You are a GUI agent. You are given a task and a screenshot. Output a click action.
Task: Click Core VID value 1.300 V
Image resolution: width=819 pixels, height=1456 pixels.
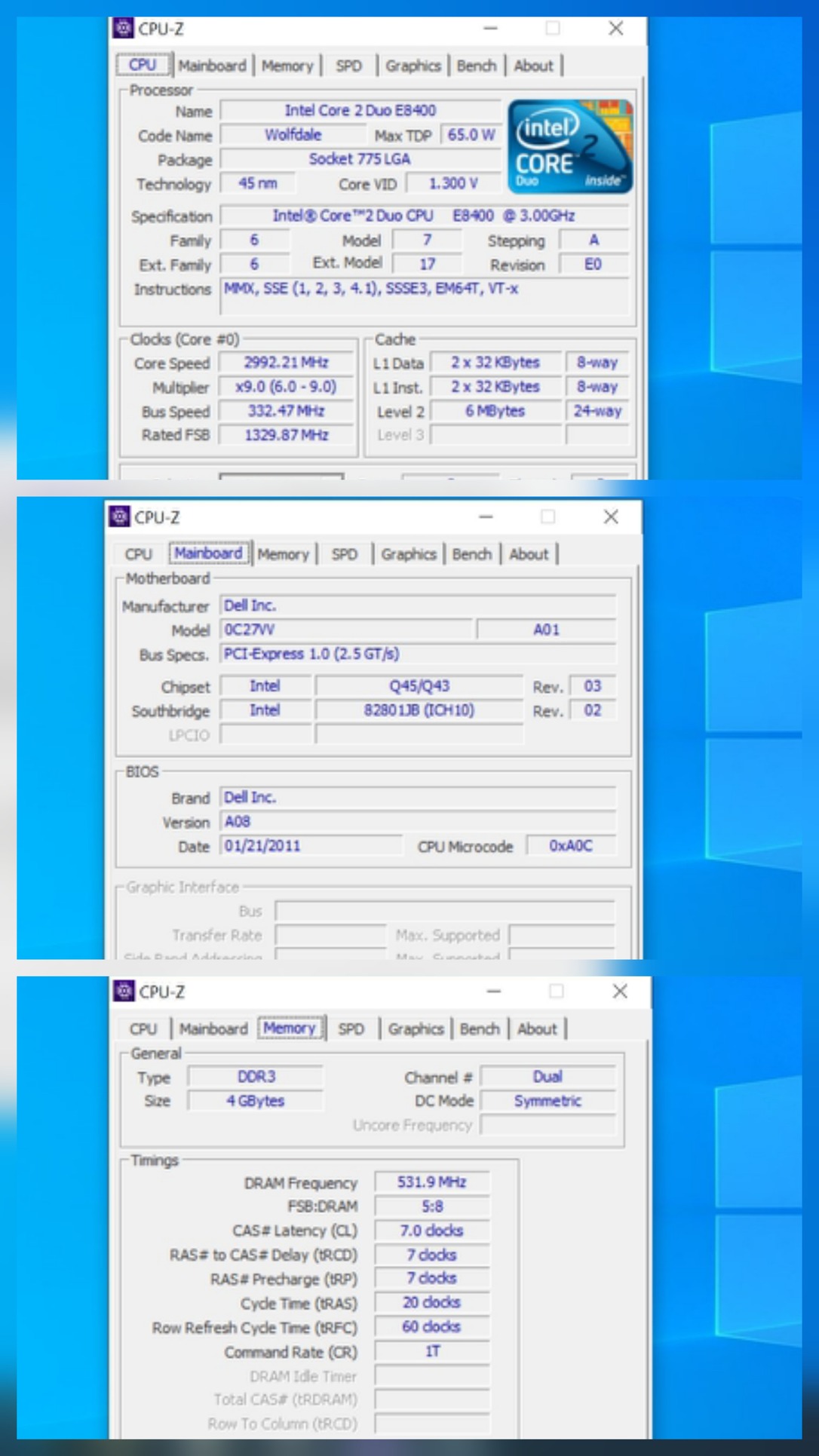coord(454,183)
